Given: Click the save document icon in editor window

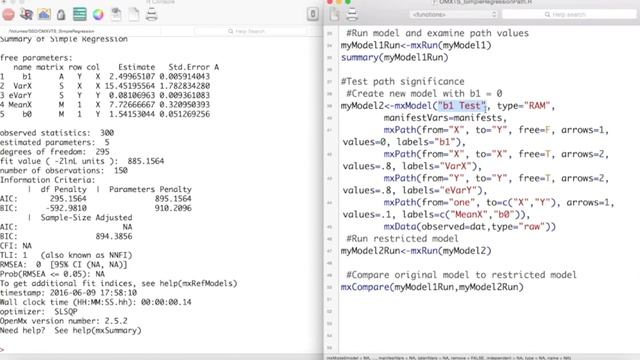Looking at the screenshot, I should pyautogui.click(x=334, y=15).
